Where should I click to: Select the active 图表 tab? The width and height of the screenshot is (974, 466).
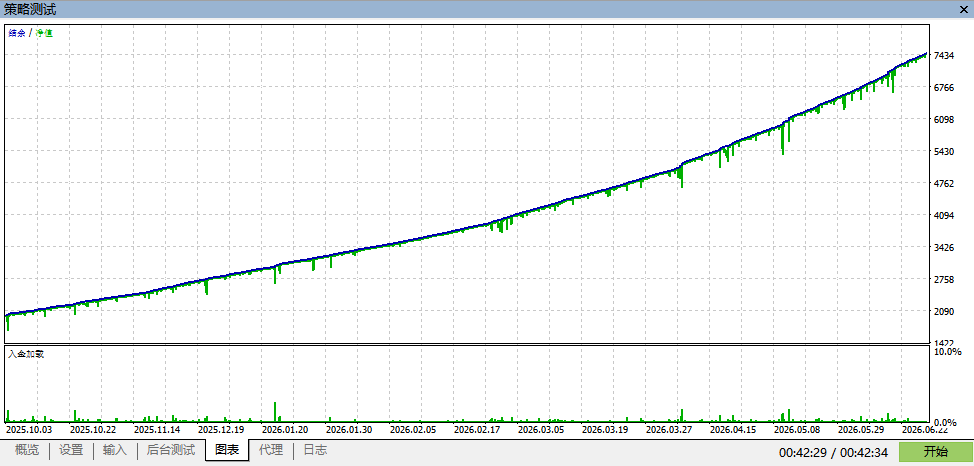[227, 450]
